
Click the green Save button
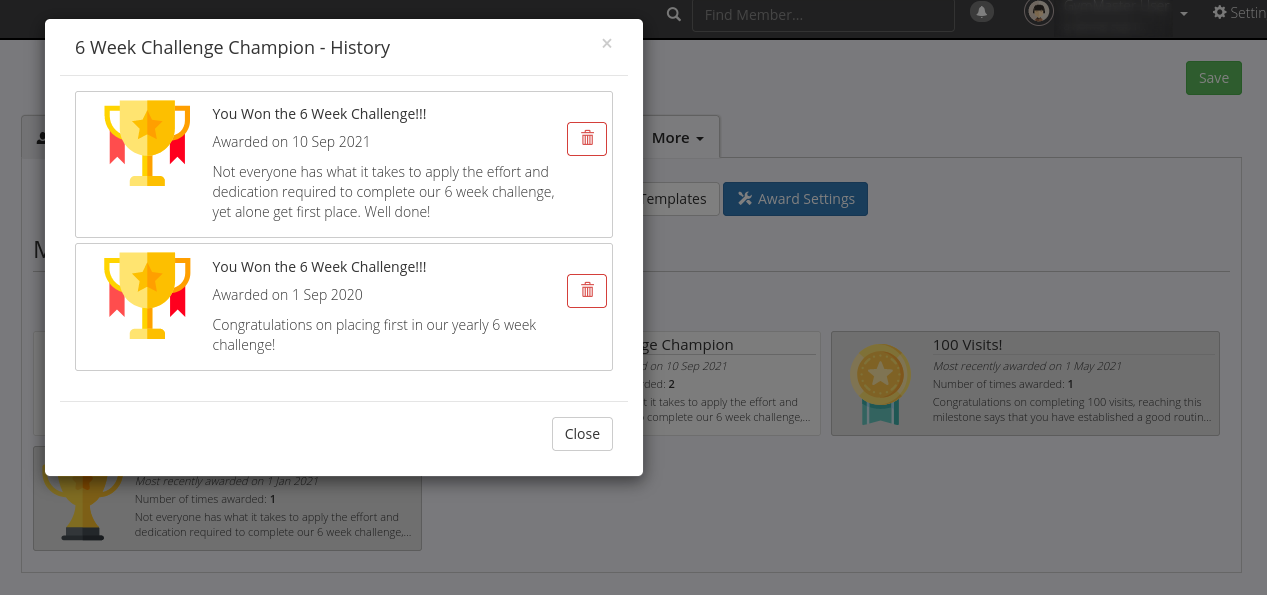pos(1213,78)
